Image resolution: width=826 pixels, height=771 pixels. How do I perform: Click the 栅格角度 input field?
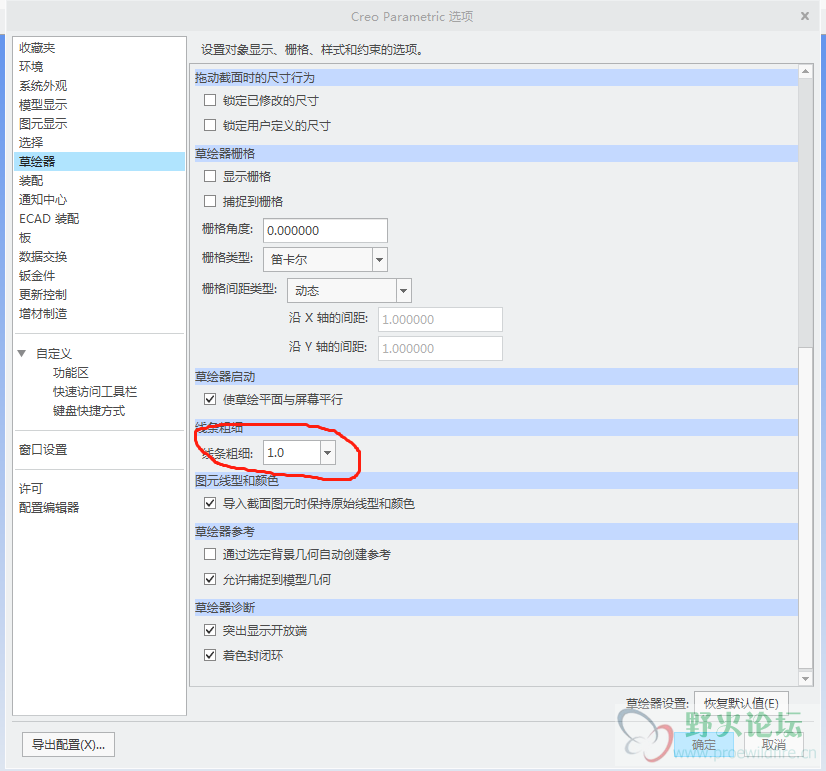(x=325, y=231)
